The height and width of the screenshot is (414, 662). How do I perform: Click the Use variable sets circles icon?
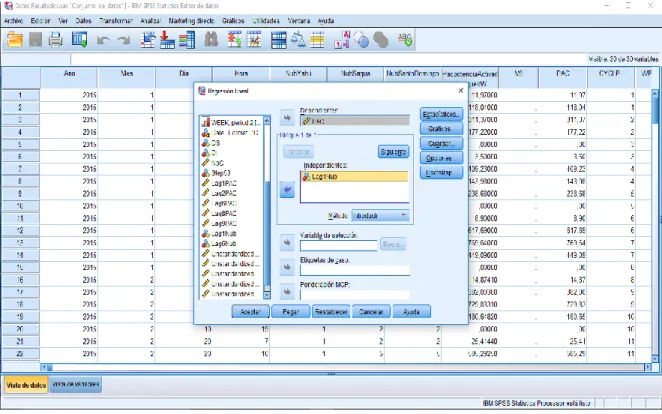[x=361, y=40]
